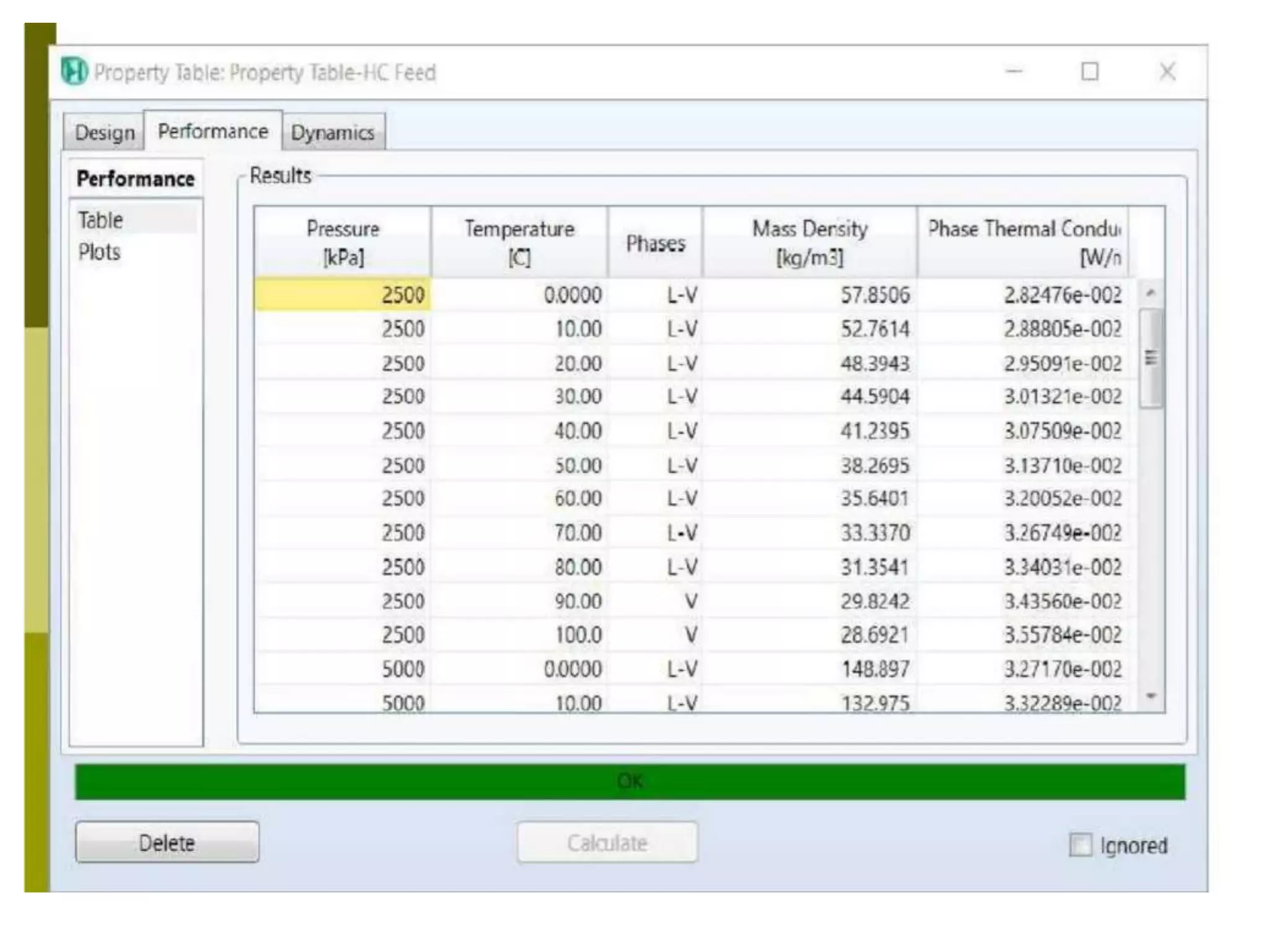Toggle the Ignored checkbox

pos(1081,845)
